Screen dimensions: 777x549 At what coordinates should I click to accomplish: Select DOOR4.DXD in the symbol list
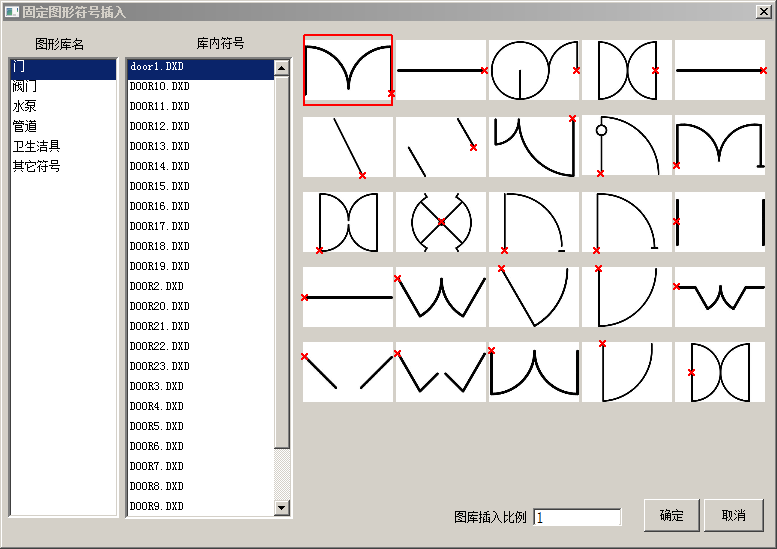[x=201, y=406]
